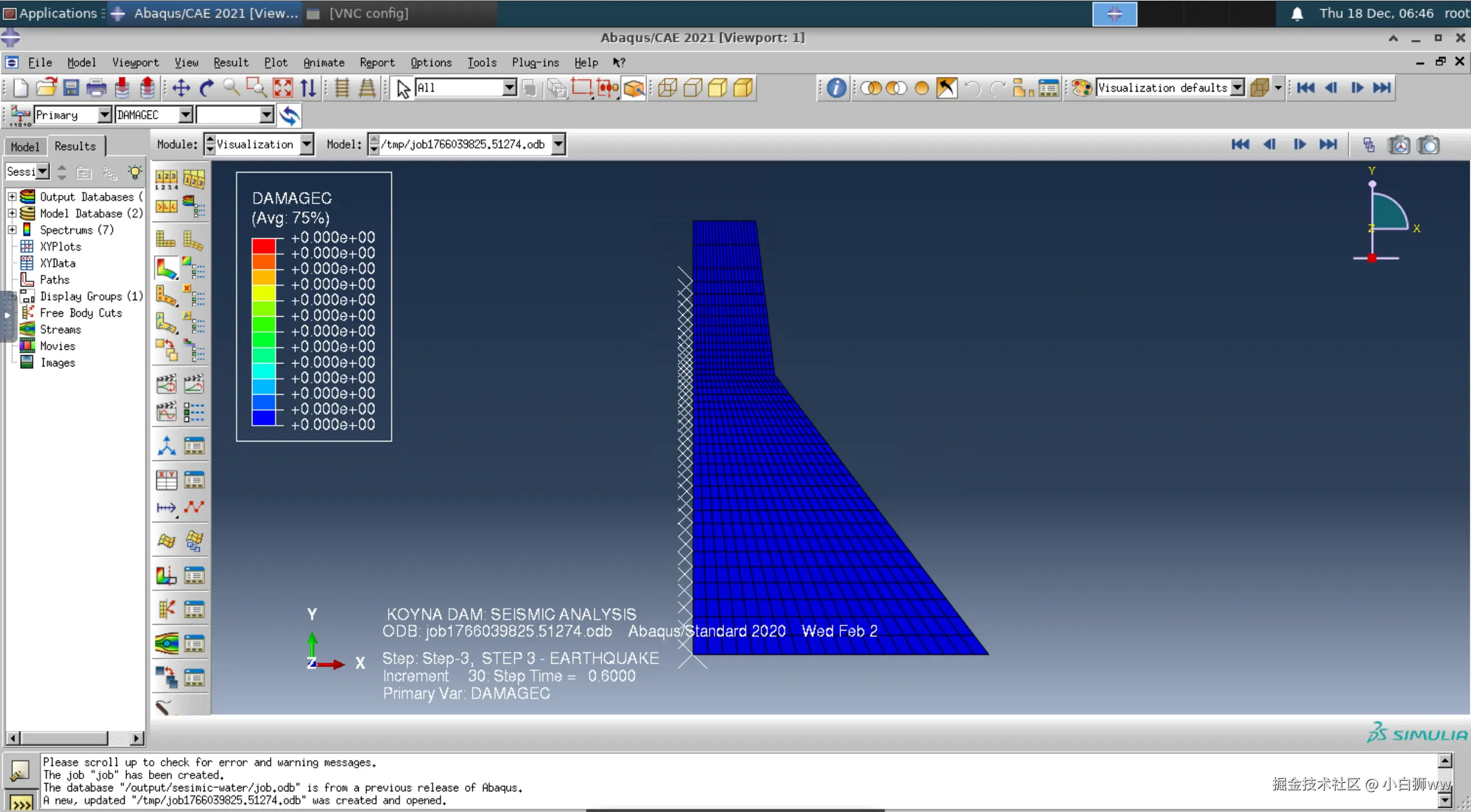The image size is (1471, 812).
Task: Open the DAMAGEC output variable dropdown
Action: (186, 115)
